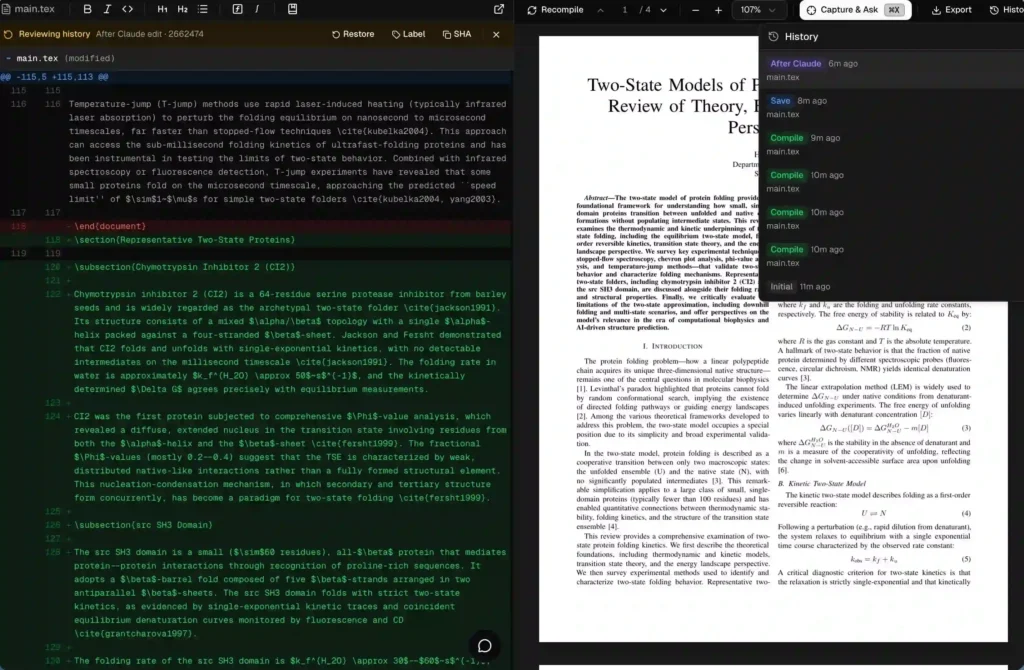Open the chat assistant bubble
The width and height of the screenshot is (1024, 670).
[485, 646]
